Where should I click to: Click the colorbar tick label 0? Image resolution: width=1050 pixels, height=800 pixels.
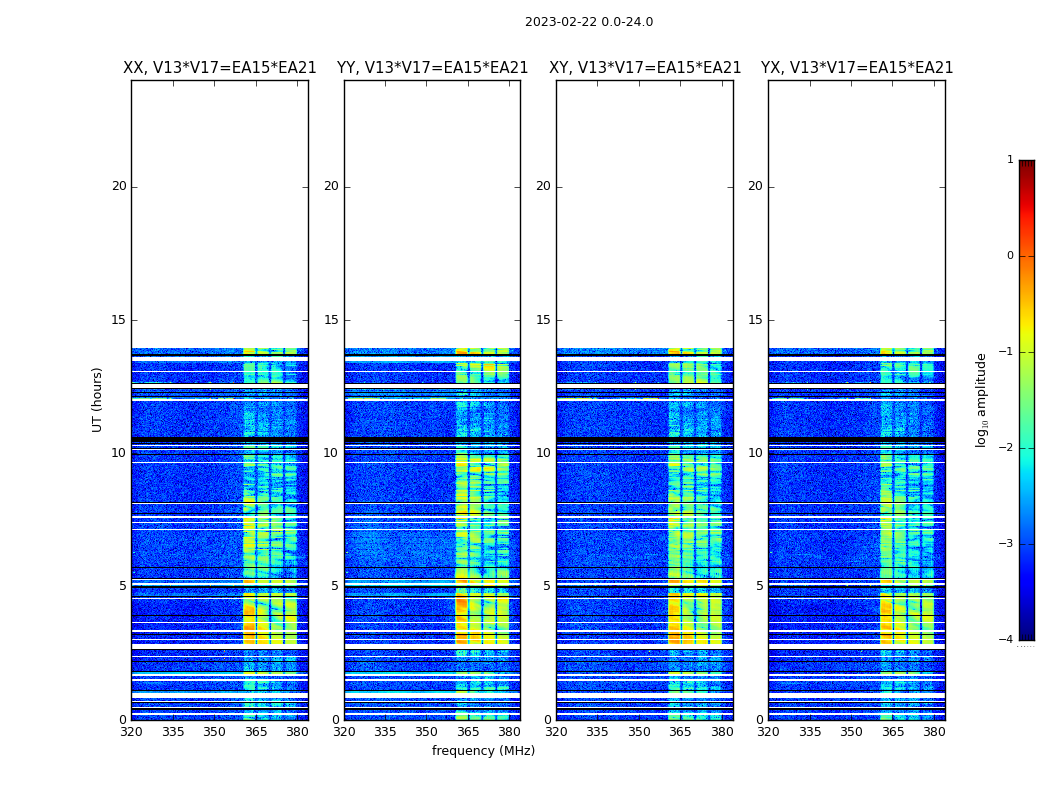[1009, 256]
